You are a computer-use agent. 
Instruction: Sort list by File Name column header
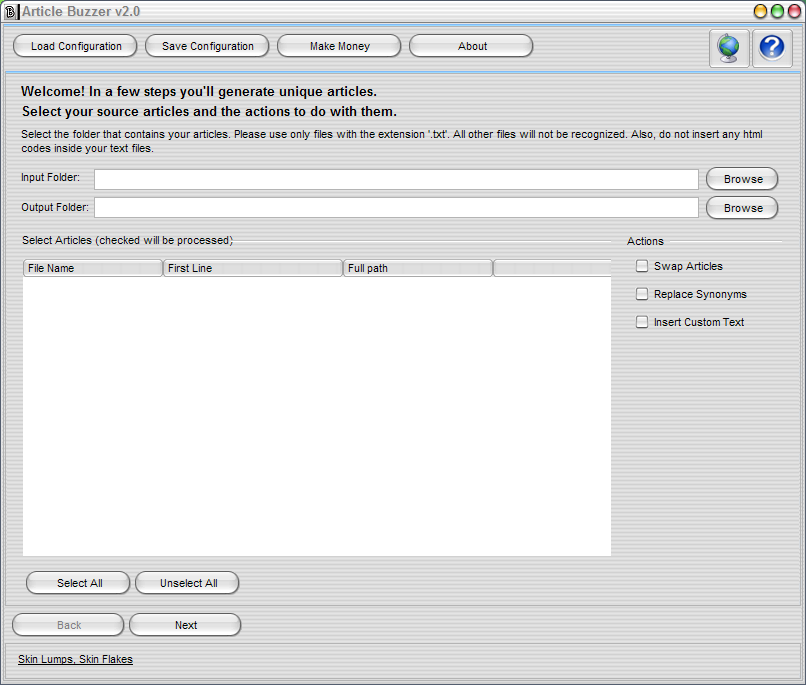tap(92, 268)
